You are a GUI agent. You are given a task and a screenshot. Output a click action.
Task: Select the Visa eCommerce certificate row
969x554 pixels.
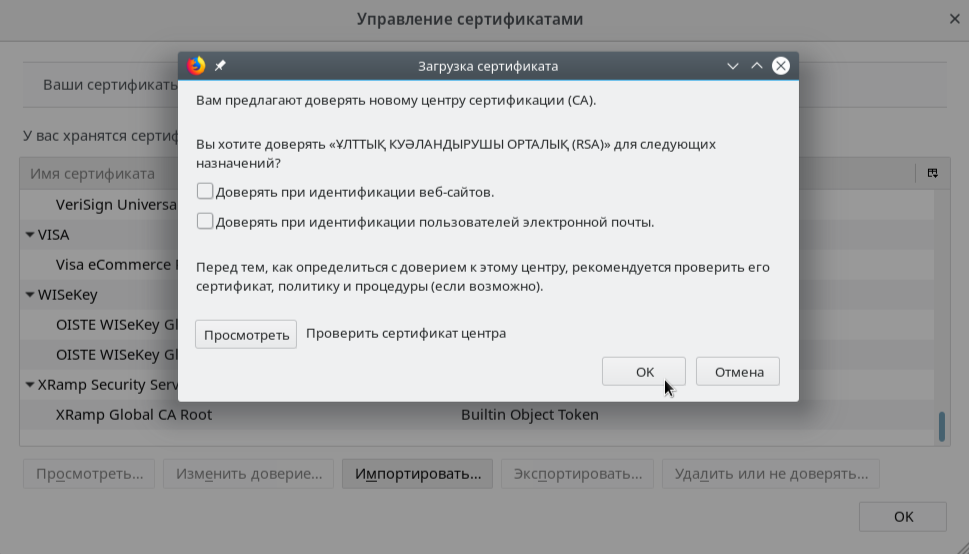click(99, 265)
